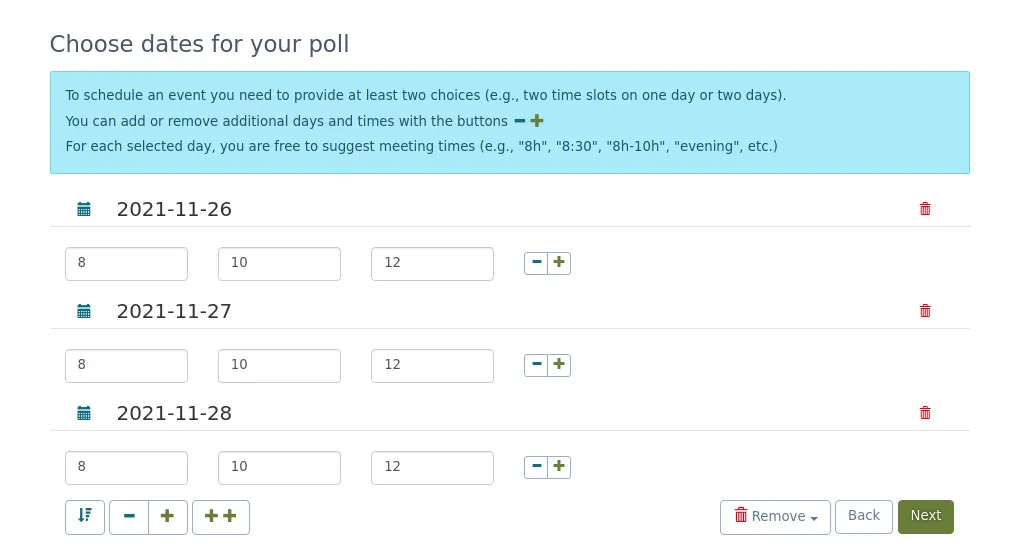Focus the "10" time field under 2021-11-27
The image size is (1018, 547).
[x=279, y=365]
